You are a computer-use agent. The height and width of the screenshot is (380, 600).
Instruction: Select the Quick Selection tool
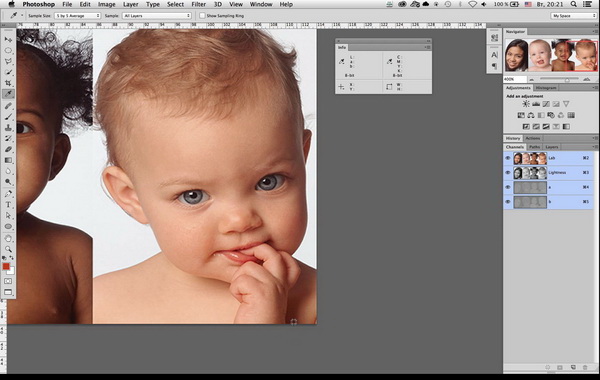[8, 72]
